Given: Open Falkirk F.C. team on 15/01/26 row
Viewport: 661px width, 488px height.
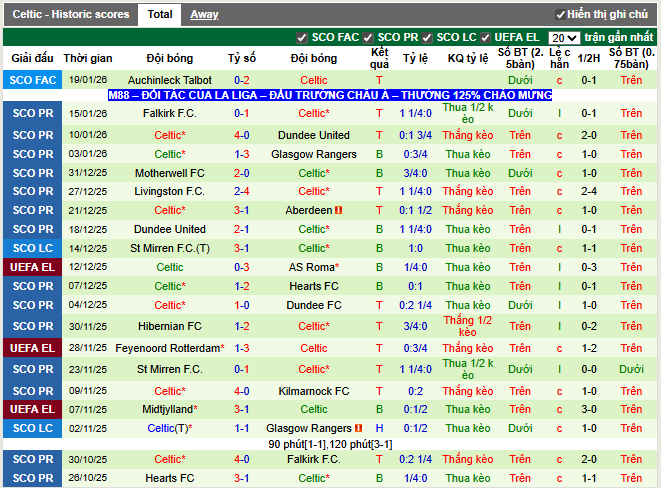Looking at the screenshot, I should (x=170, y=113).
